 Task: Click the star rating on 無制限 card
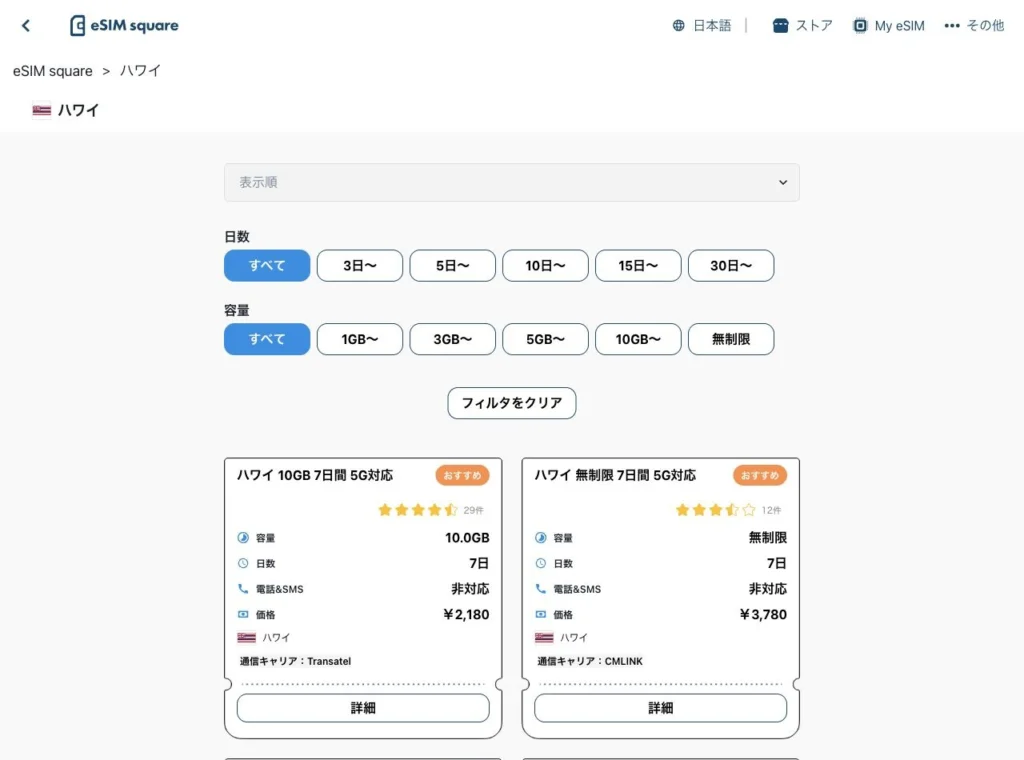pyautogui.click(x=716, y=510)
